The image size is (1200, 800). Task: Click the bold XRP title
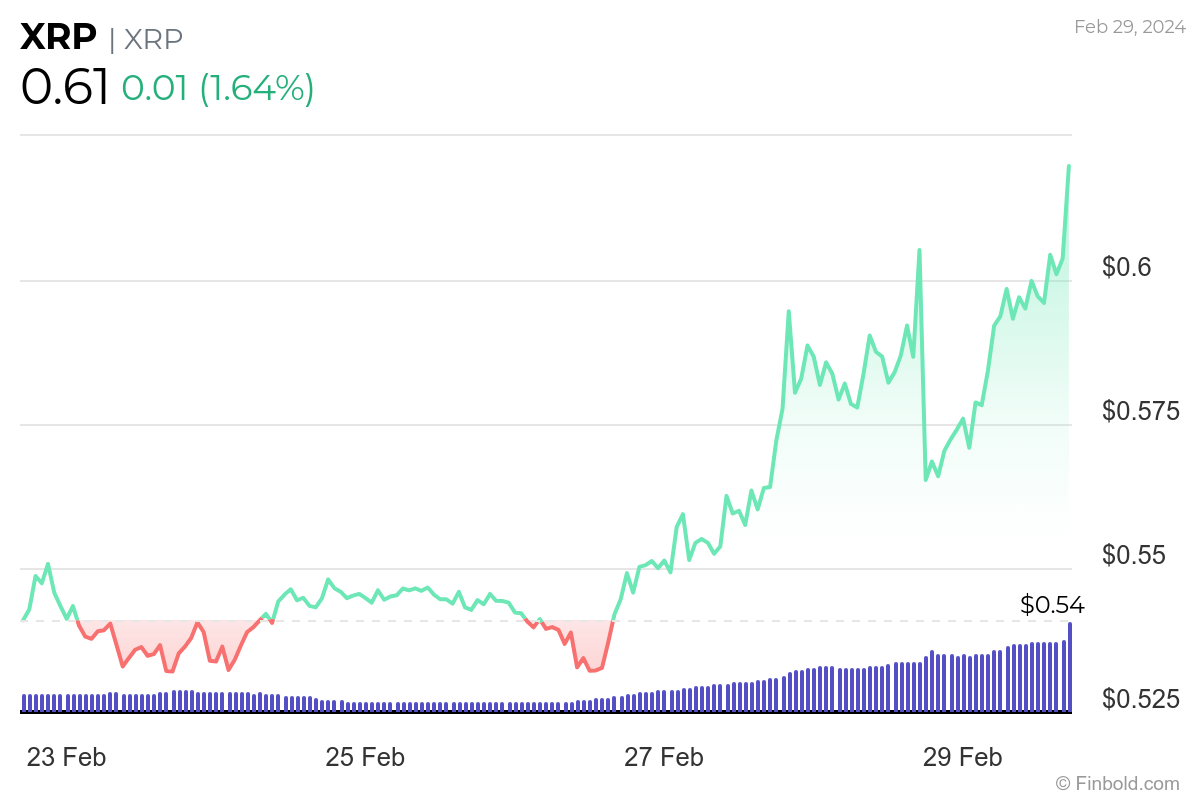click(x=58, y=38)
